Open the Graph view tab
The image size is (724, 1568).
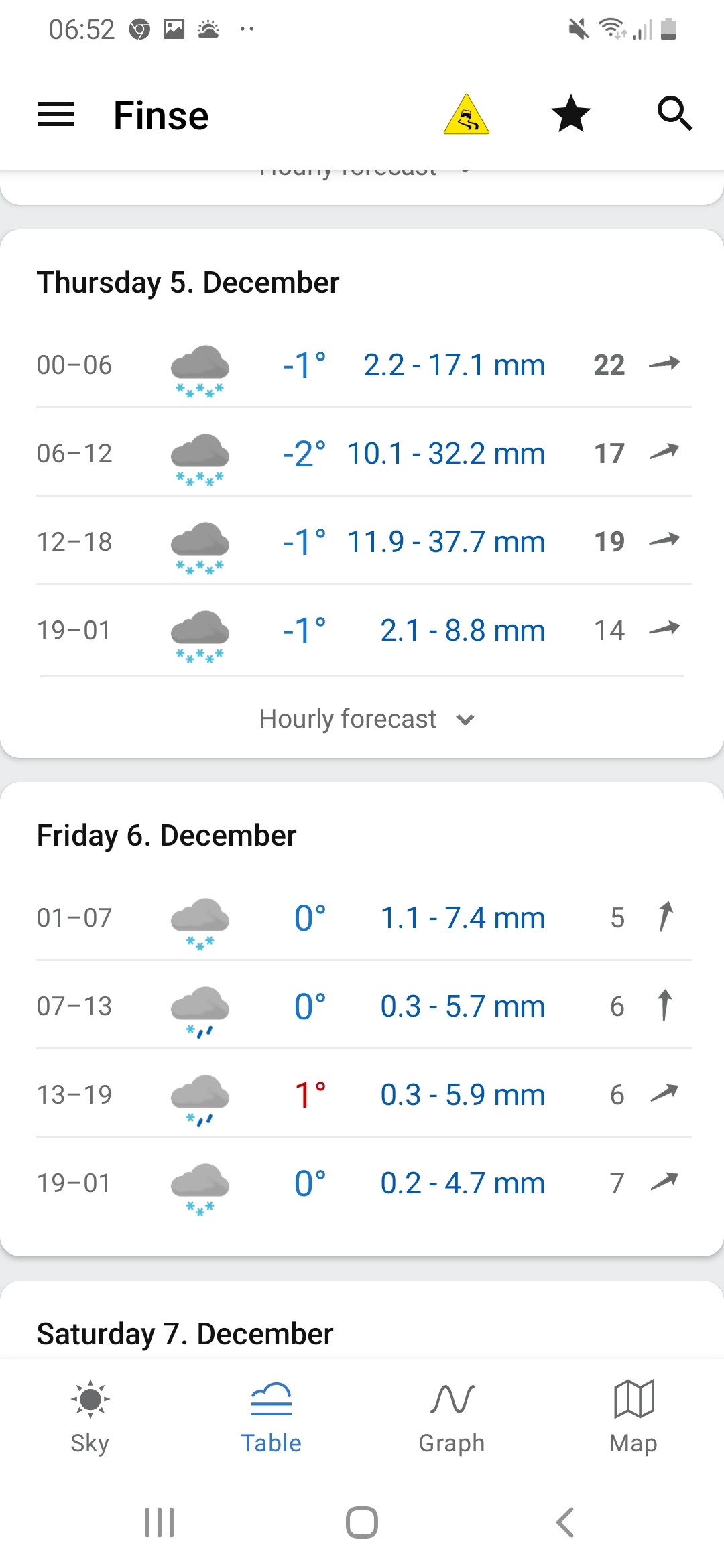[452, 1417]
